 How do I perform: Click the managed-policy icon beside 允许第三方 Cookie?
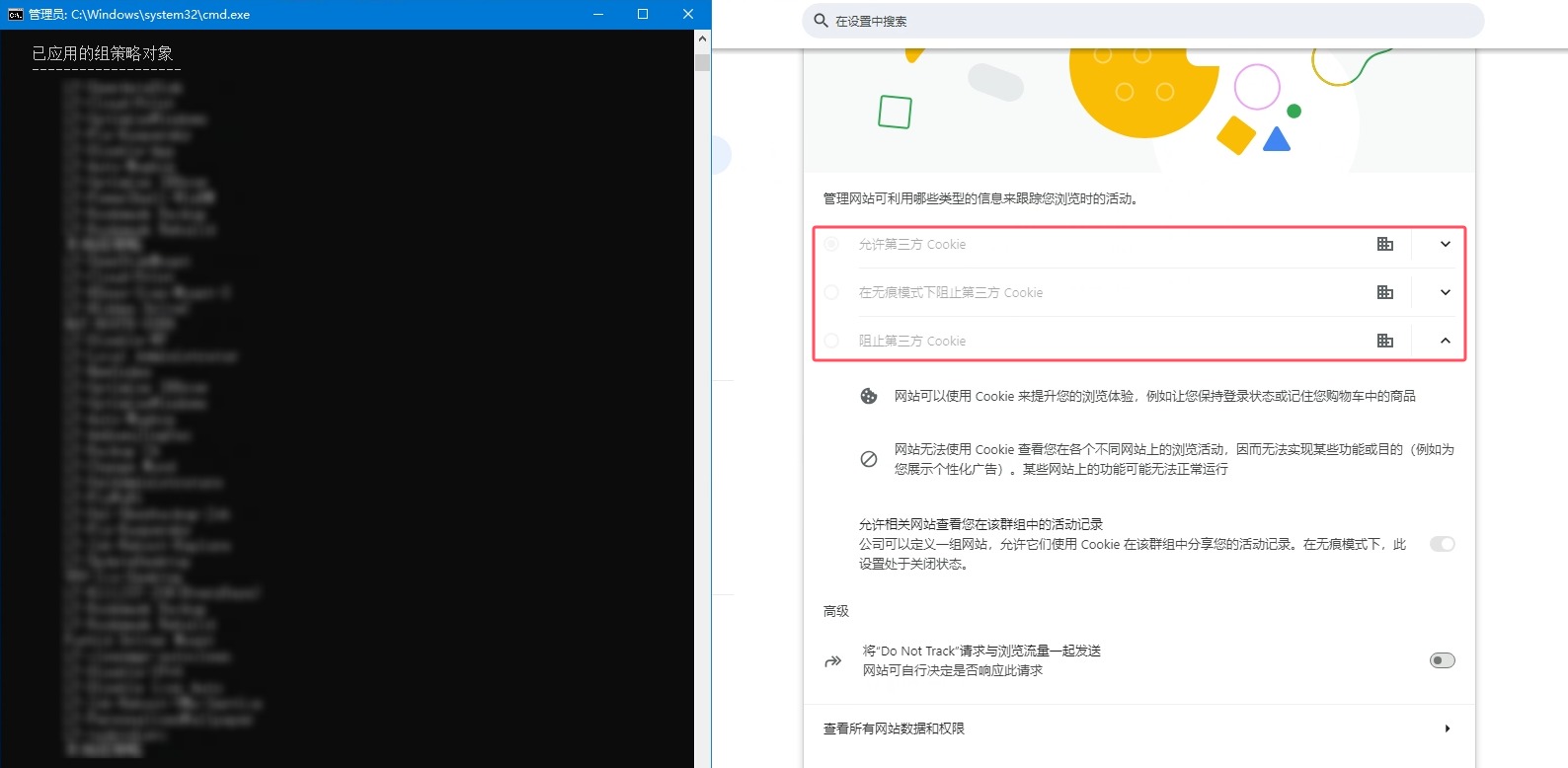[x=1385, y=244]
